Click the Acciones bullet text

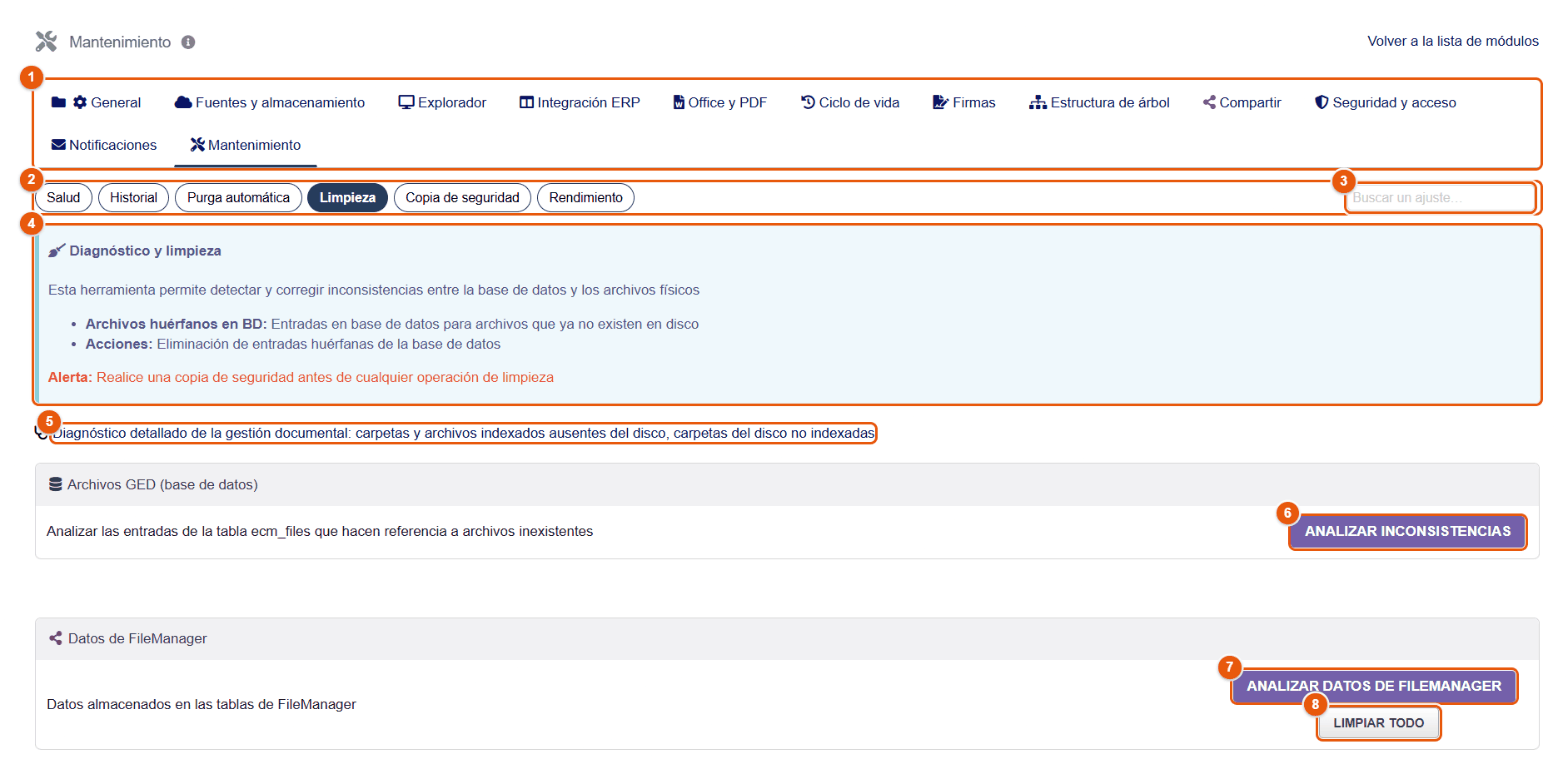(293, 343)
